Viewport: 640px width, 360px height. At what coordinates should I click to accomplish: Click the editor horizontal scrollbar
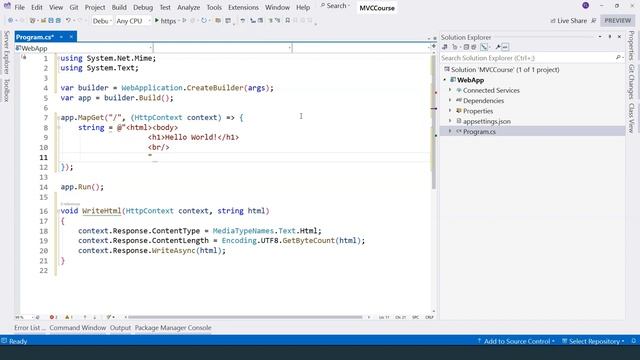pyautogui.click(x=245, y=317)
